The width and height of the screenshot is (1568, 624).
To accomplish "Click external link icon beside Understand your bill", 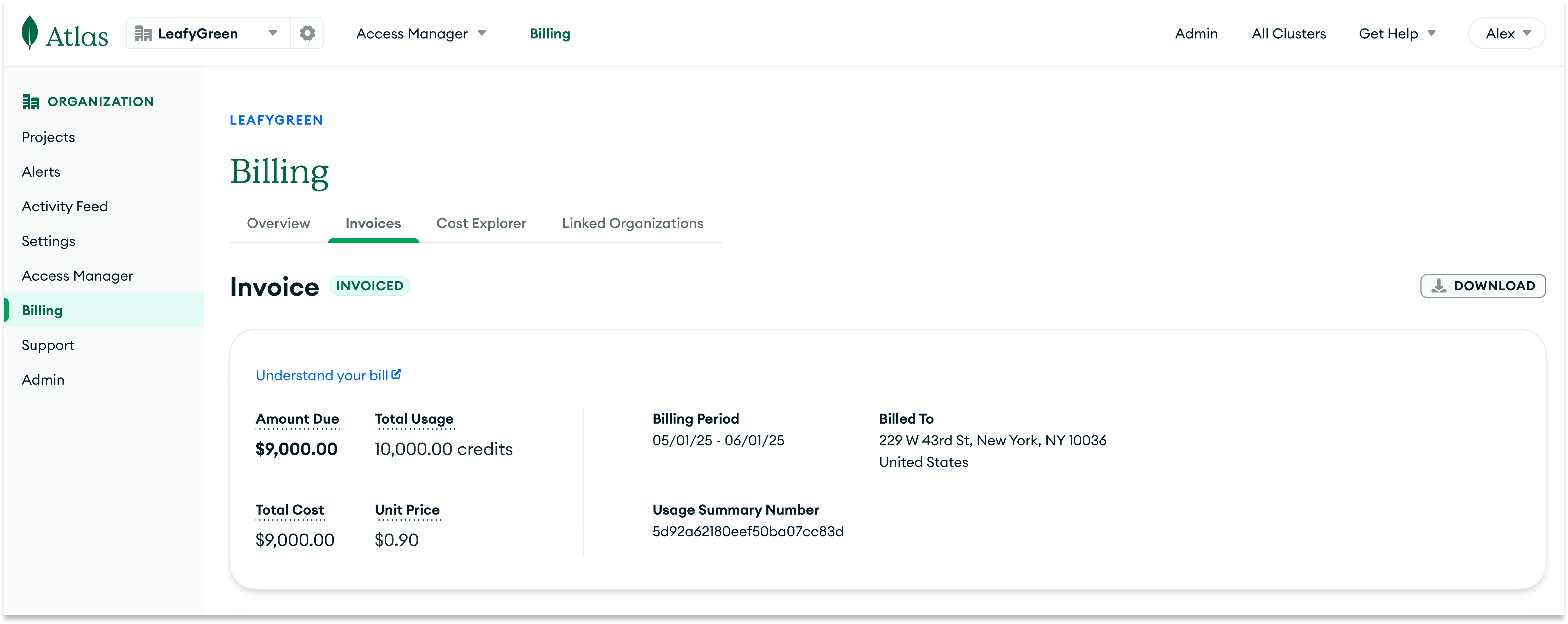I will tap(396, 374).
